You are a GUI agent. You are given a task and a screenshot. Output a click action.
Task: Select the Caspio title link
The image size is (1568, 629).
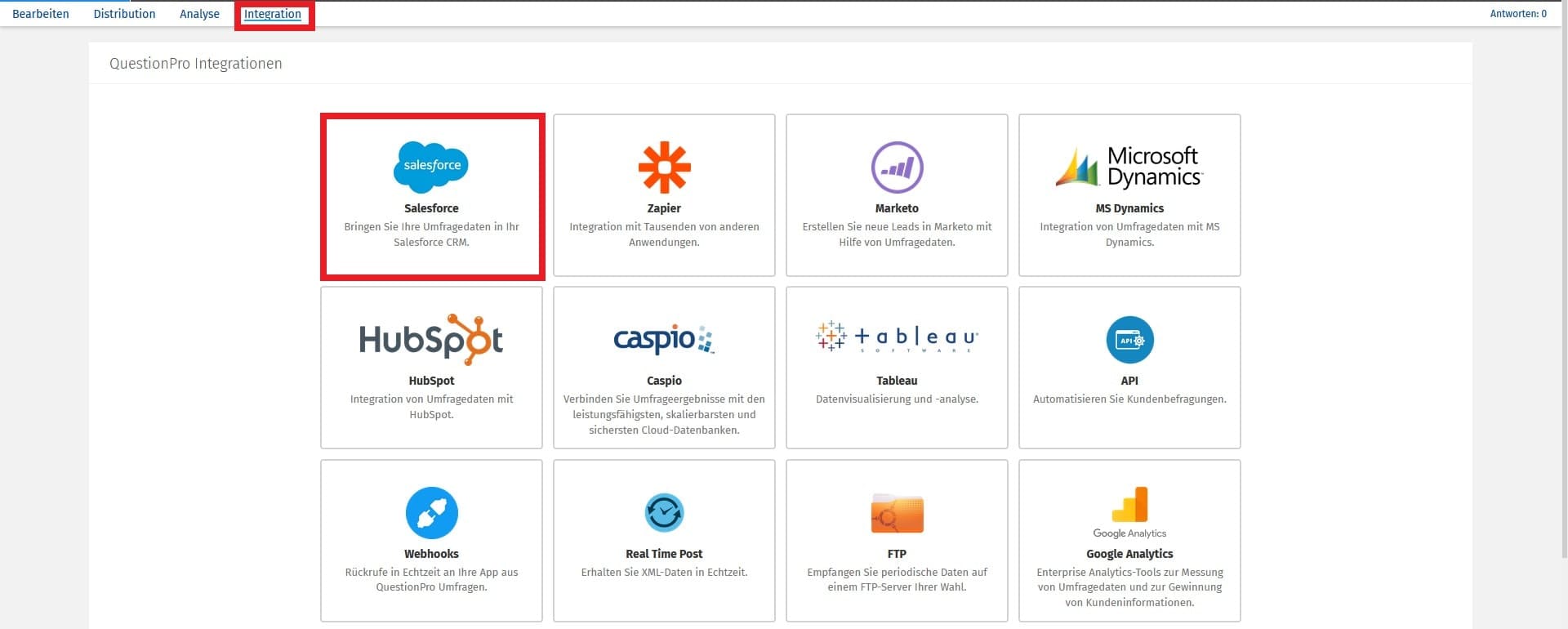[664, 381]
